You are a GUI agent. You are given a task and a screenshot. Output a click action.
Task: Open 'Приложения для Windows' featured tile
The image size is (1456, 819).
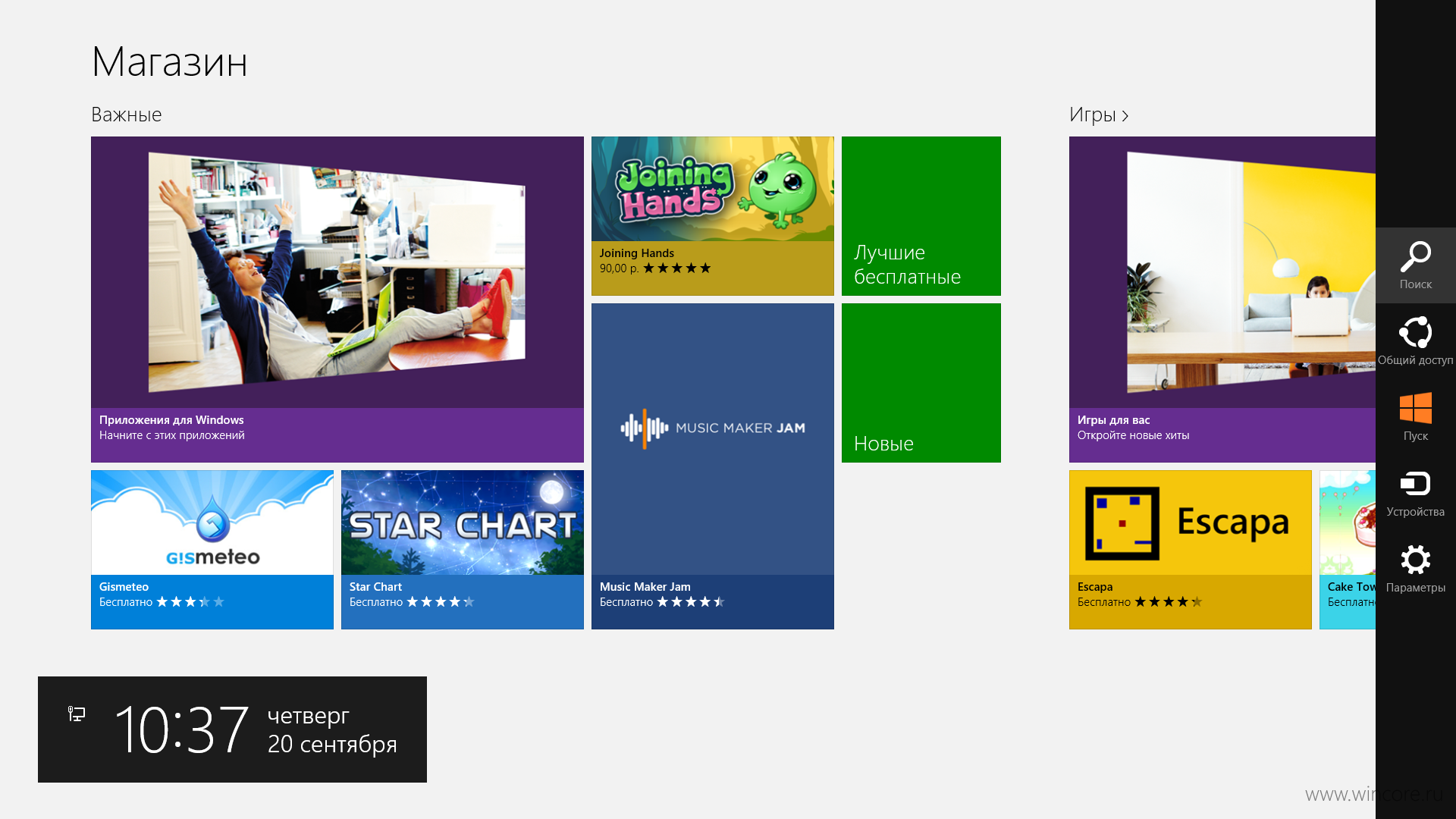pyautogui.click(x=337, y=300)
